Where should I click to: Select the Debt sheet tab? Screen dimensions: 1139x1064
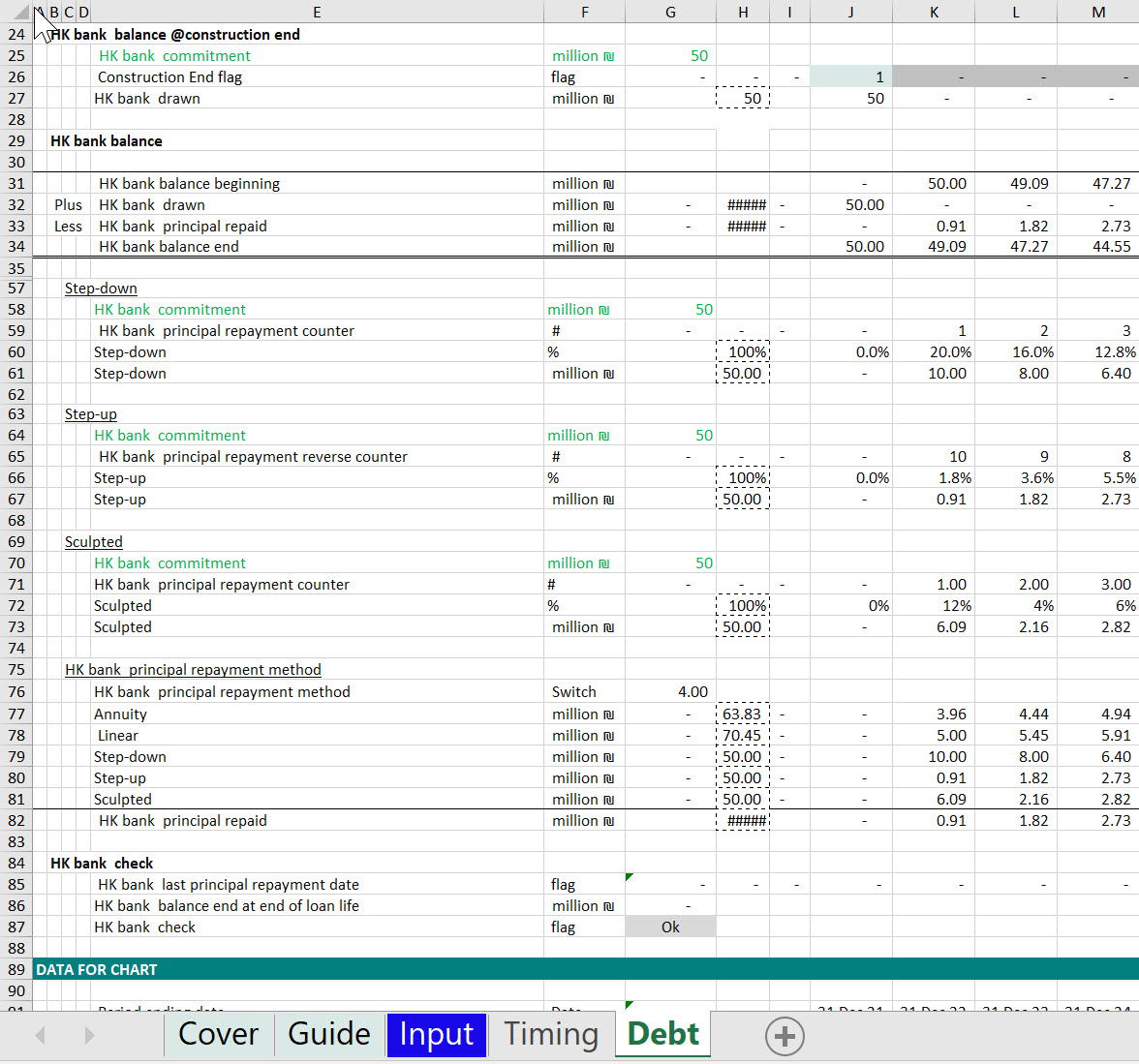(662, 1033)
